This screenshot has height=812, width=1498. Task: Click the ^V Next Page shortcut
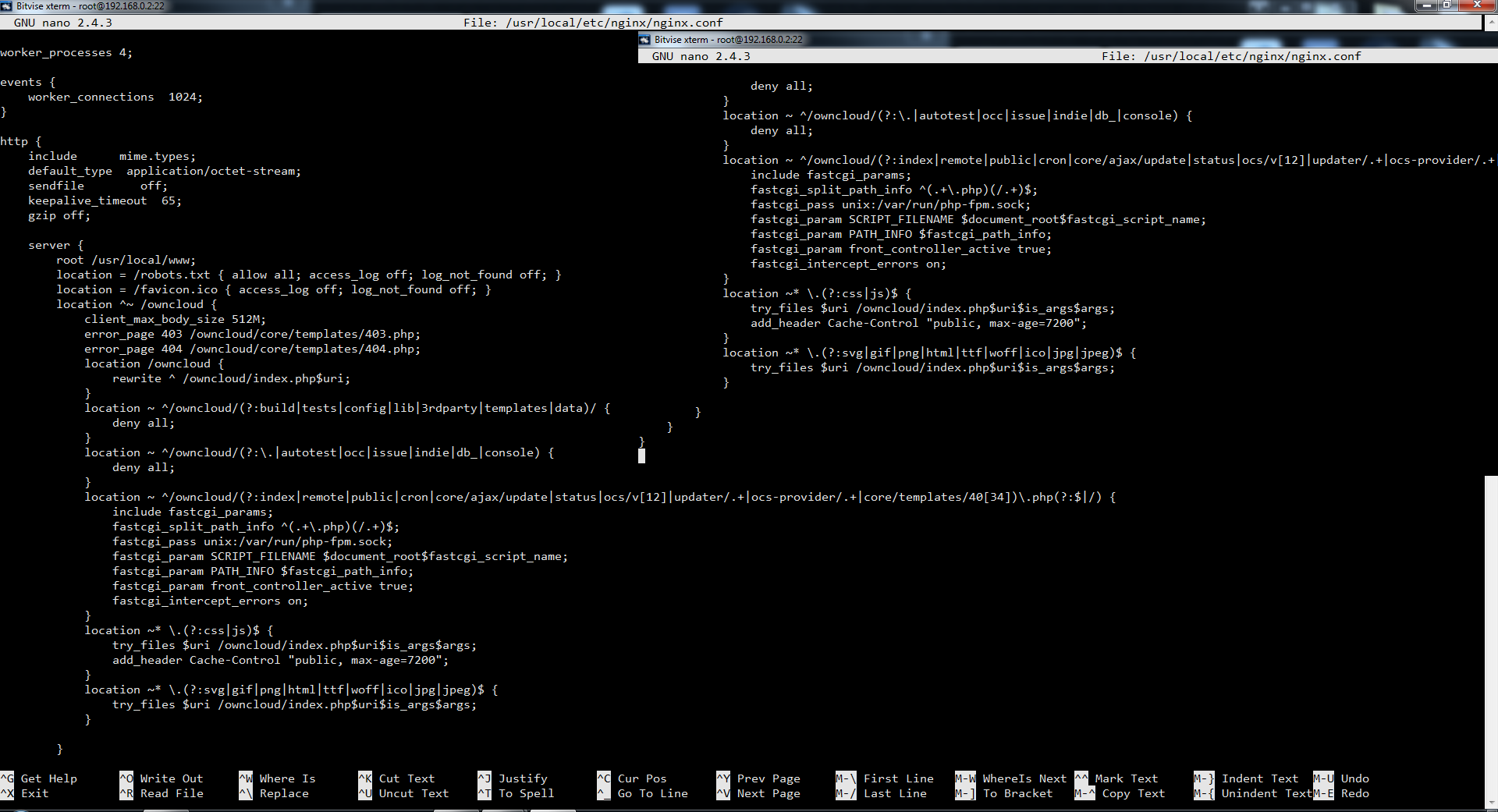coord(758,793)
